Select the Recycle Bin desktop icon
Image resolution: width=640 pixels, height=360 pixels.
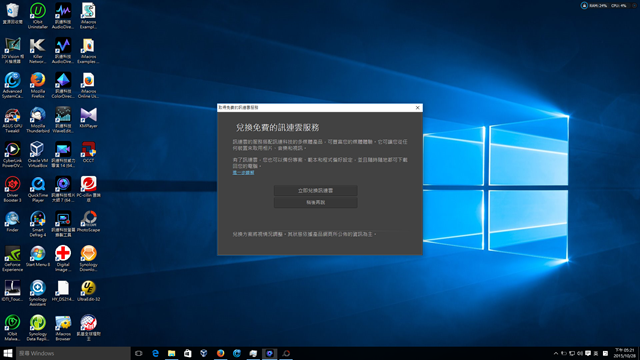[x=12, y=13]
